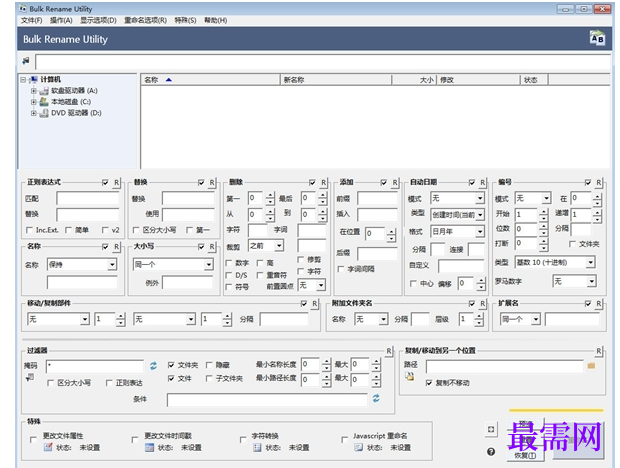
Task: Click the AB rename logo icon
Action: [x=597, y=38]
